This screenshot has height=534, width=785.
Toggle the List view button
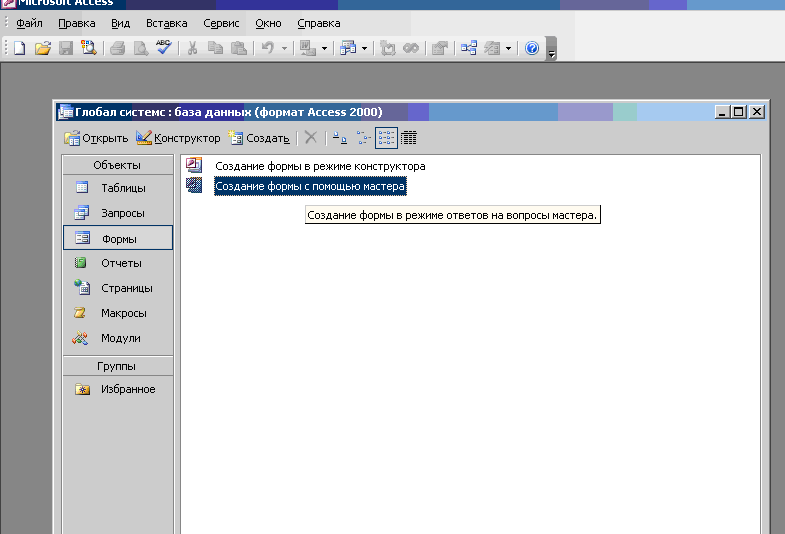point(386,138)
